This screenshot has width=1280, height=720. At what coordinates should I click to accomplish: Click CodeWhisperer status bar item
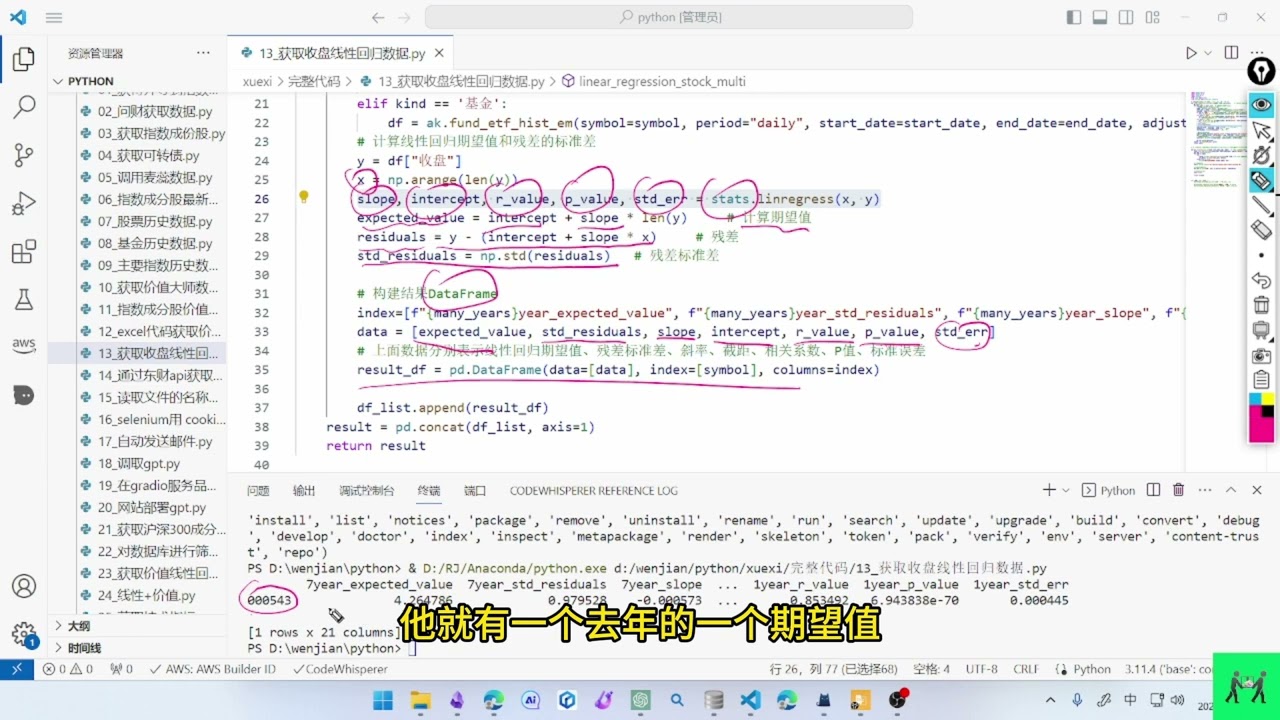pos(339,669)
